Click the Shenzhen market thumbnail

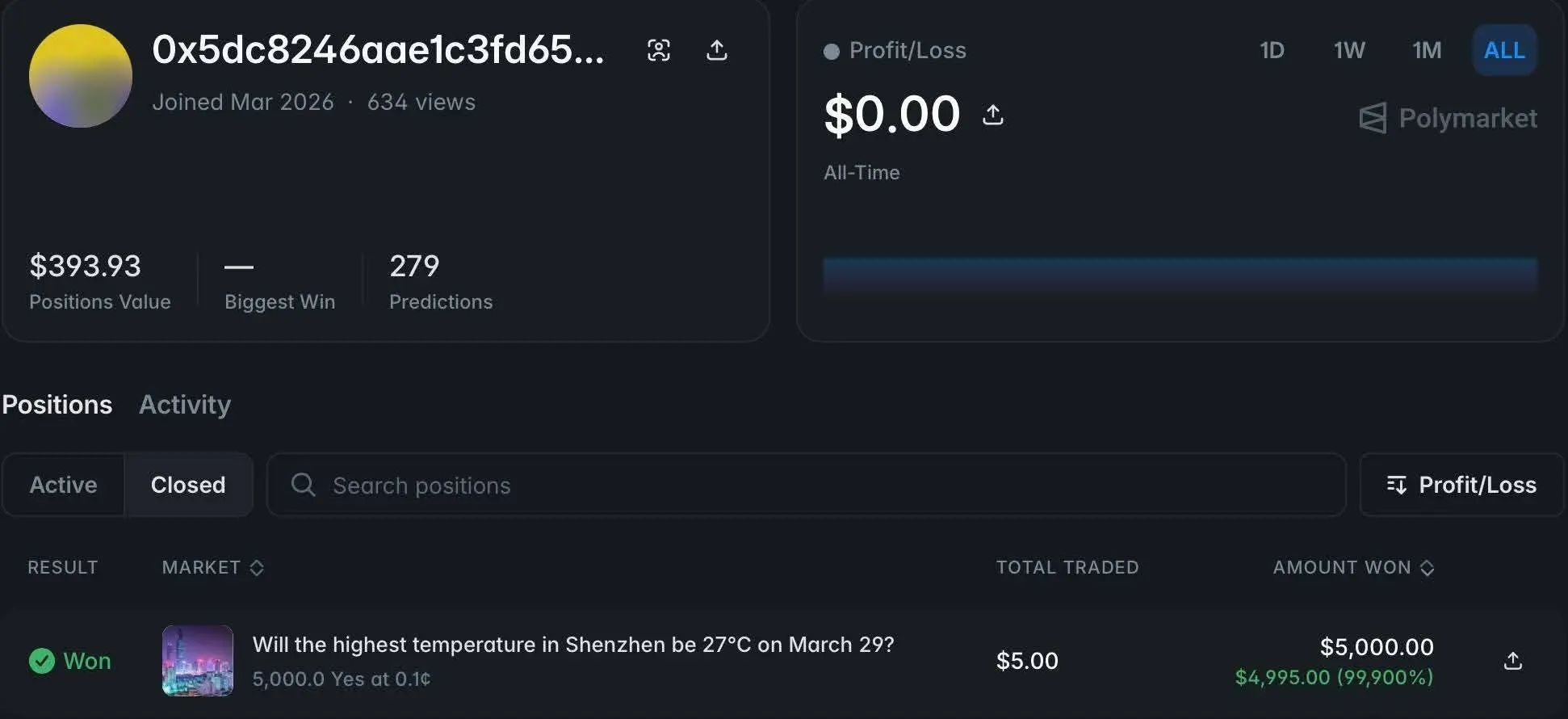[x=198, y=661]
